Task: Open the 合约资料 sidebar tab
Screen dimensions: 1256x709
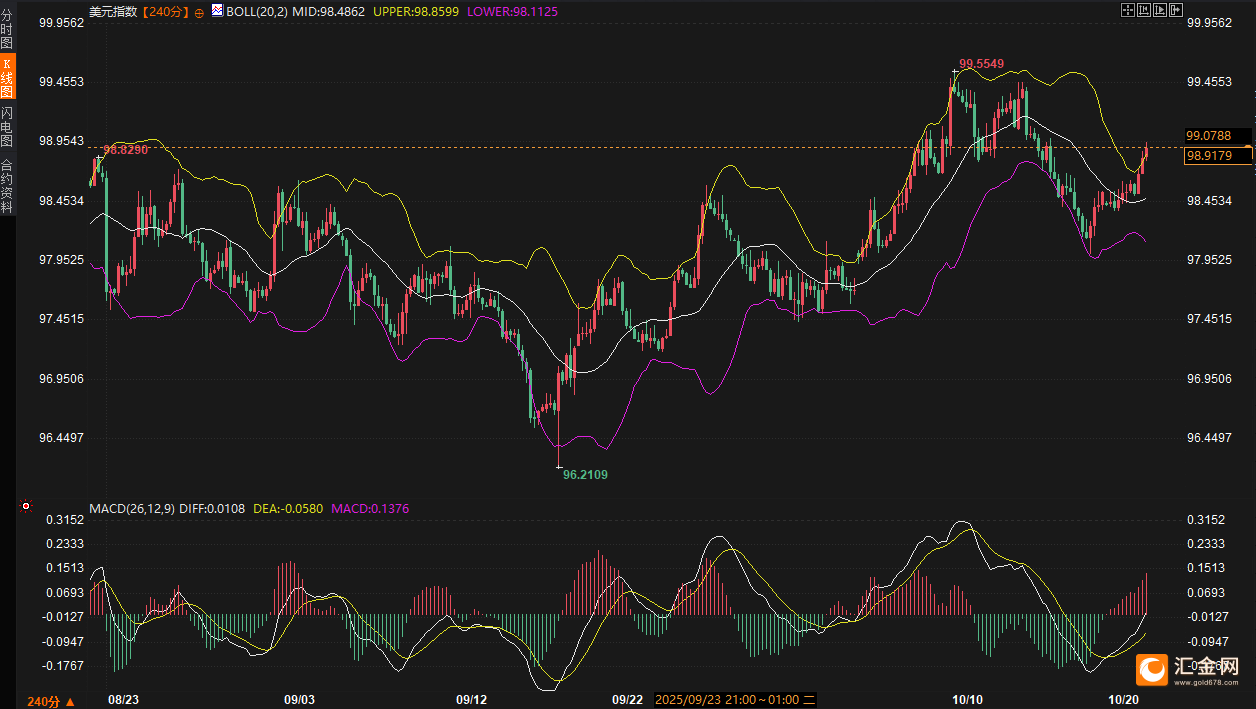Action: click(7, 186)
